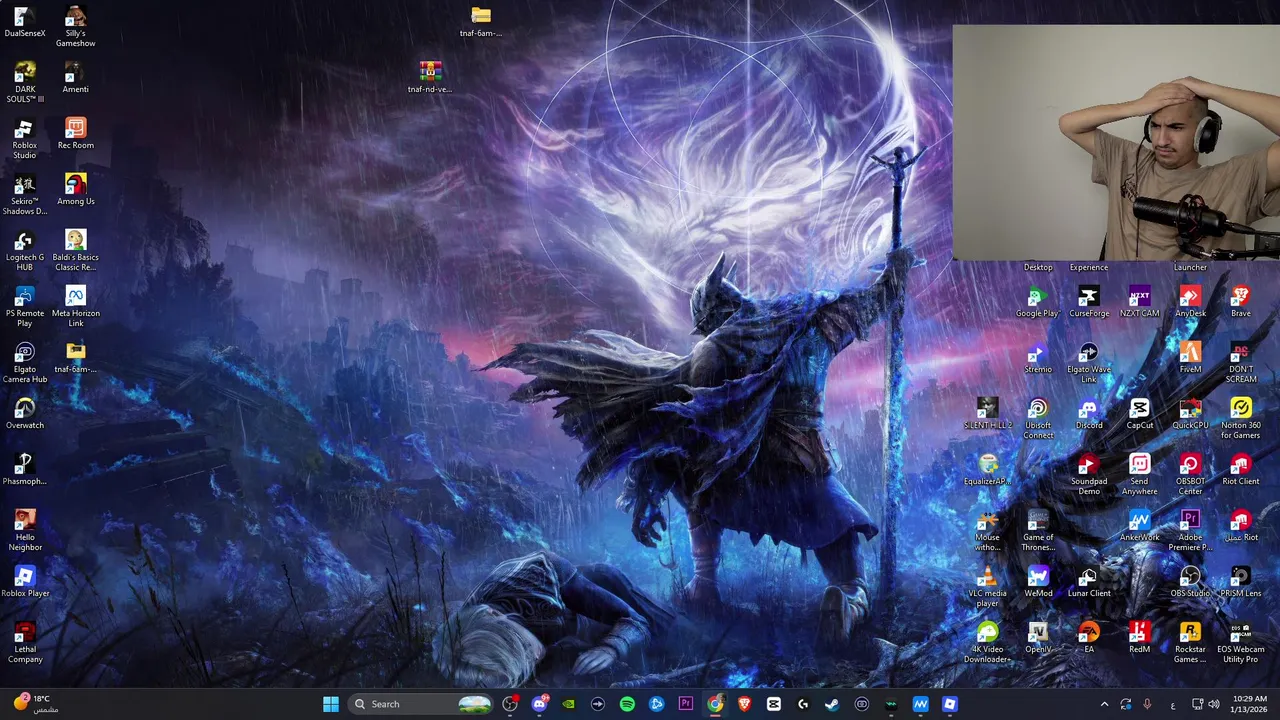Open Spotify from the taskbar
This screenshot has width=1280, height=720.
(627, 704)
